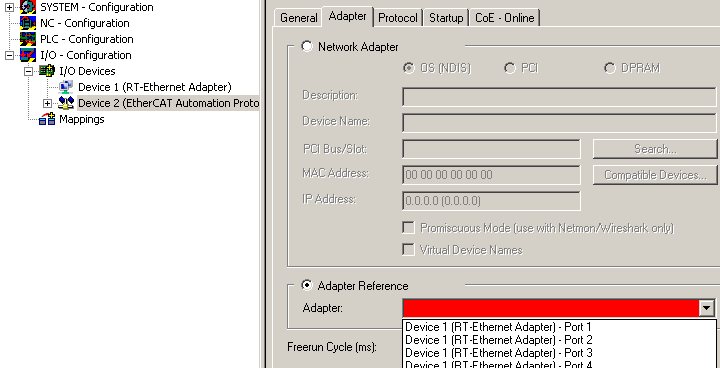The height and width of the screenshot is (368, 720).
Task: Switch to the Adapter tab
Action: pyautogui.click(x=348, y=17)
